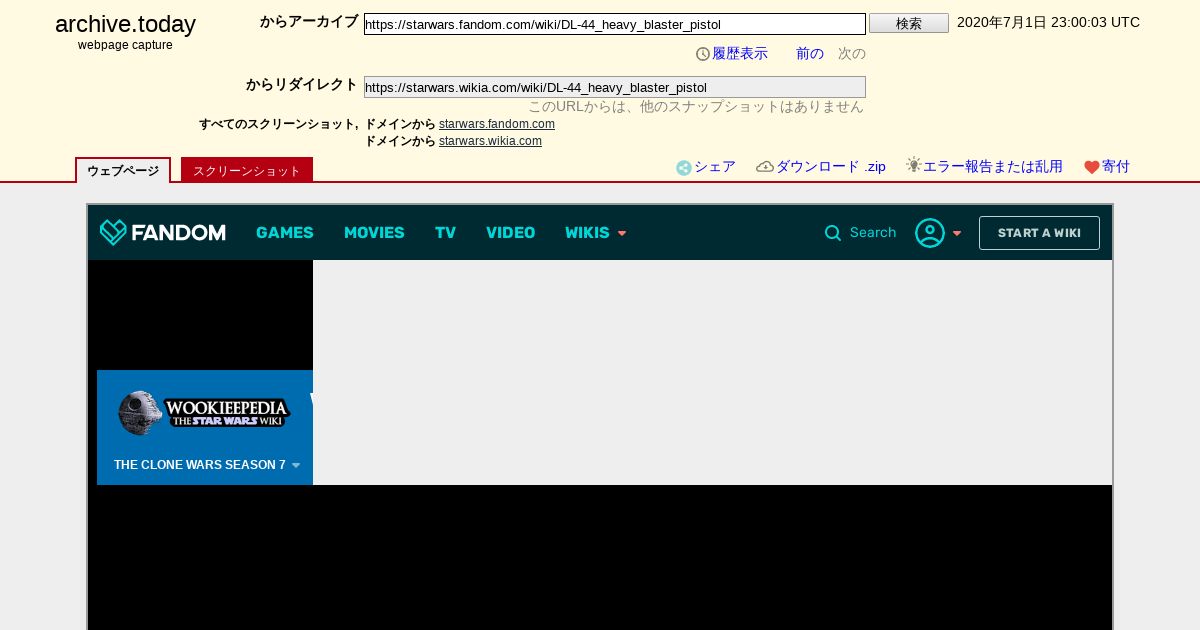Click the download cloud icon

(x=765, y=167)
